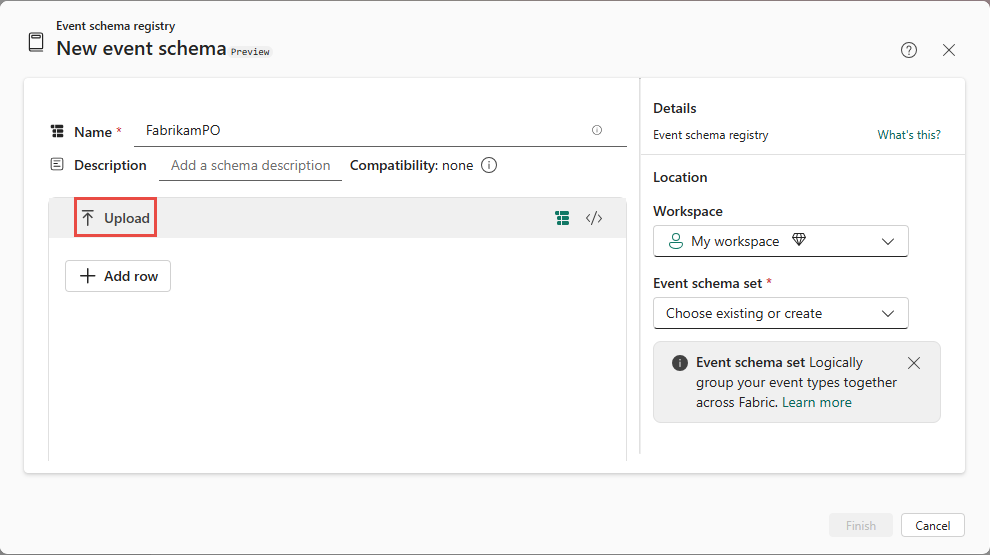Click the workspace diamond premium icon
The height and width of the screenshot is (555, 990).
pos(798,241)
